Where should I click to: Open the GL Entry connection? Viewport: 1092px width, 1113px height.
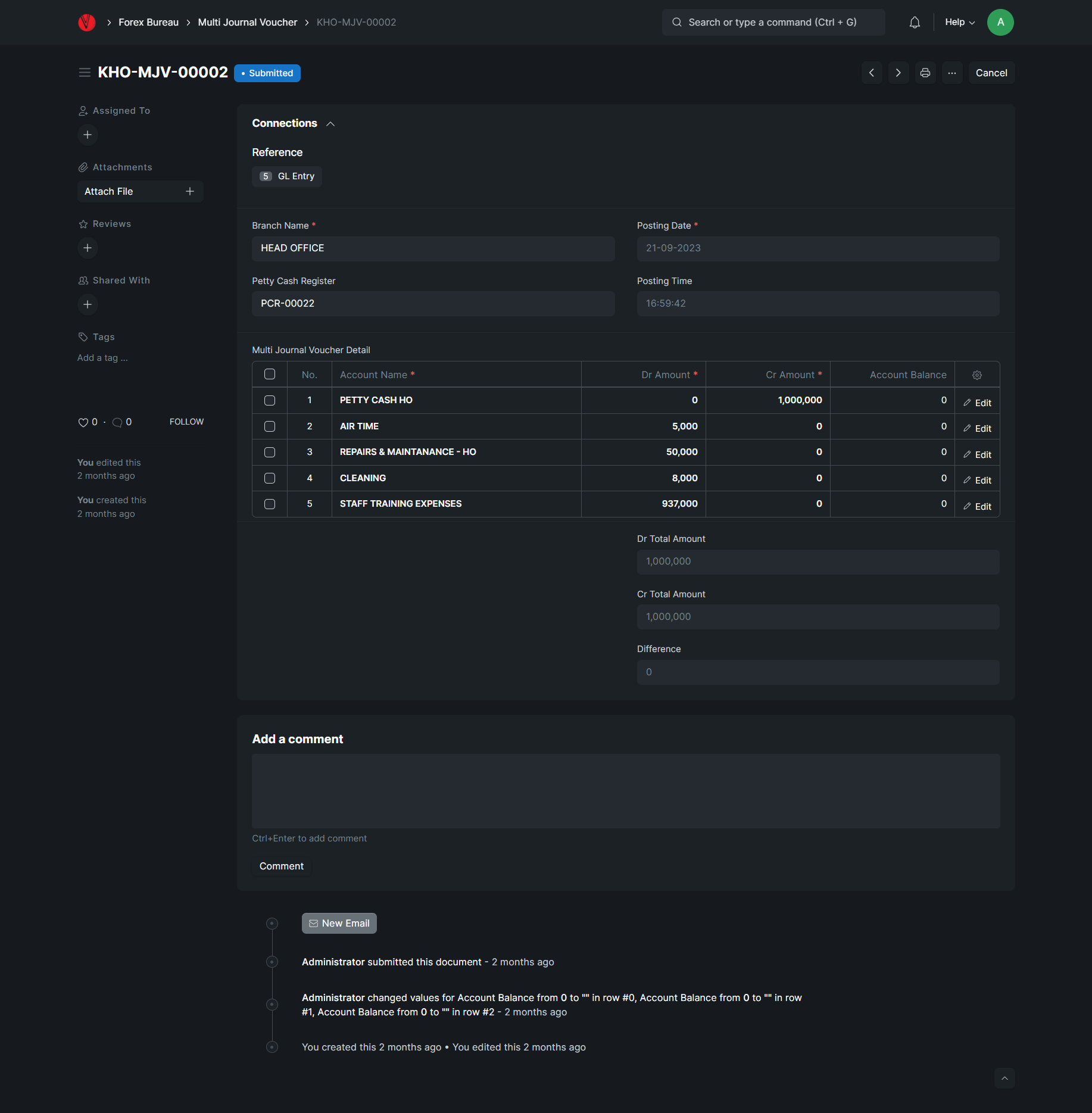pos(287,176)
